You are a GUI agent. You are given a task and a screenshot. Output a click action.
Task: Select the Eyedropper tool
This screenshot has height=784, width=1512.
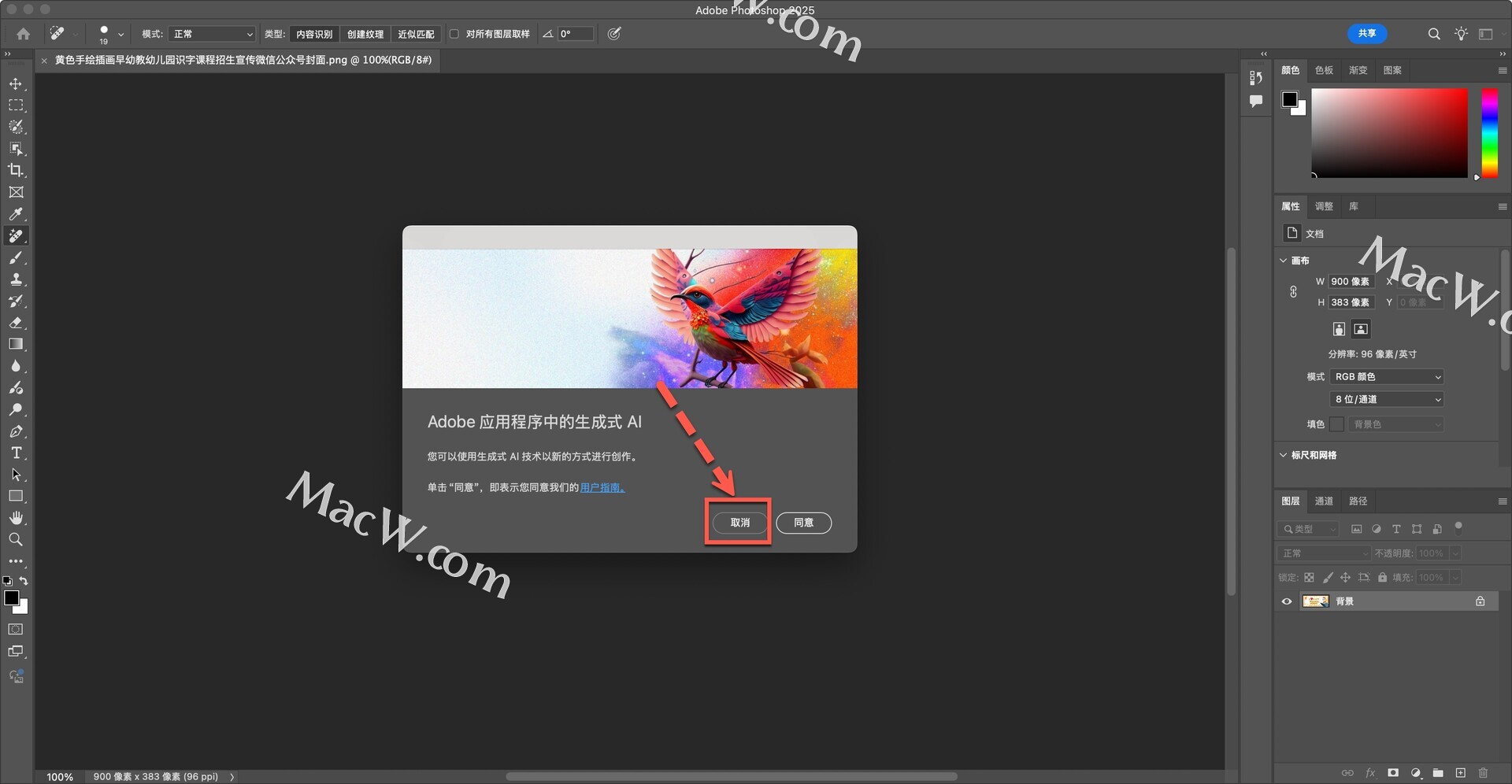click(16, 214)
